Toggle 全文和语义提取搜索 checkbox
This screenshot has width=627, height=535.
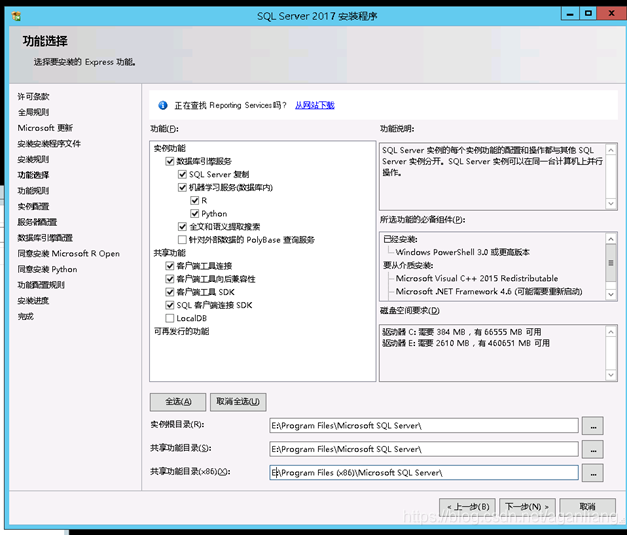tap(182, 227)
